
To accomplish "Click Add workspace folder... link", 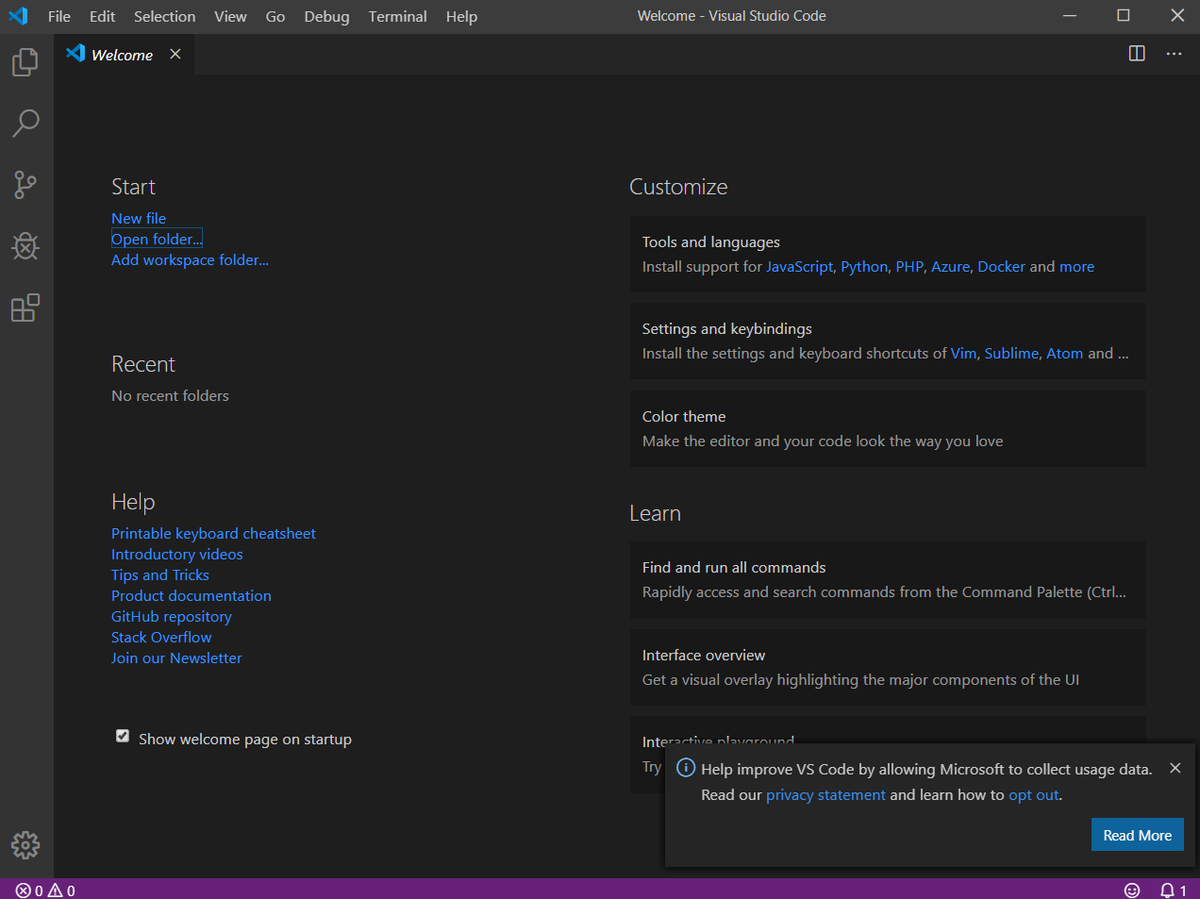I will coord(190,260).
